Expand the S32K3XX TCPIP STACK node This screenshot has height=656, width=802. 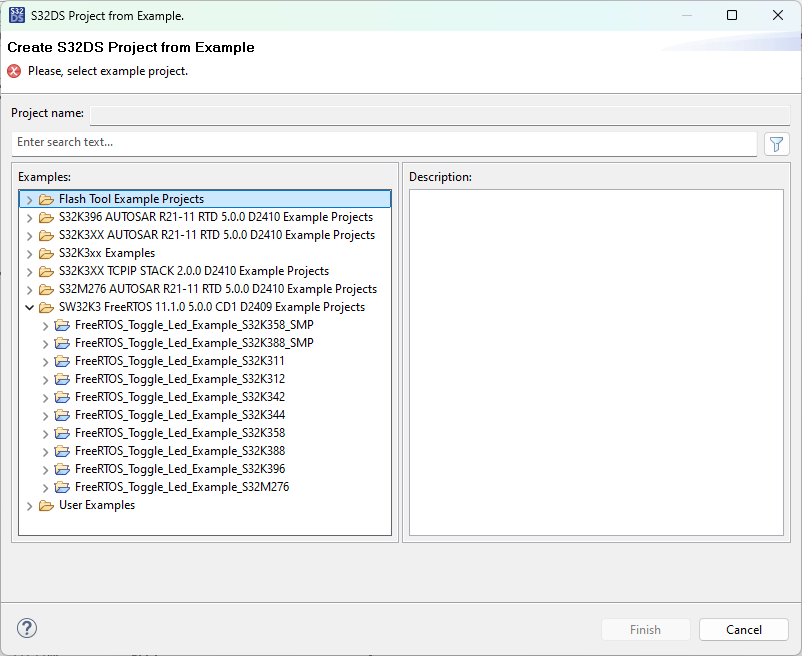pyautogui.click(x=29, y=271)
